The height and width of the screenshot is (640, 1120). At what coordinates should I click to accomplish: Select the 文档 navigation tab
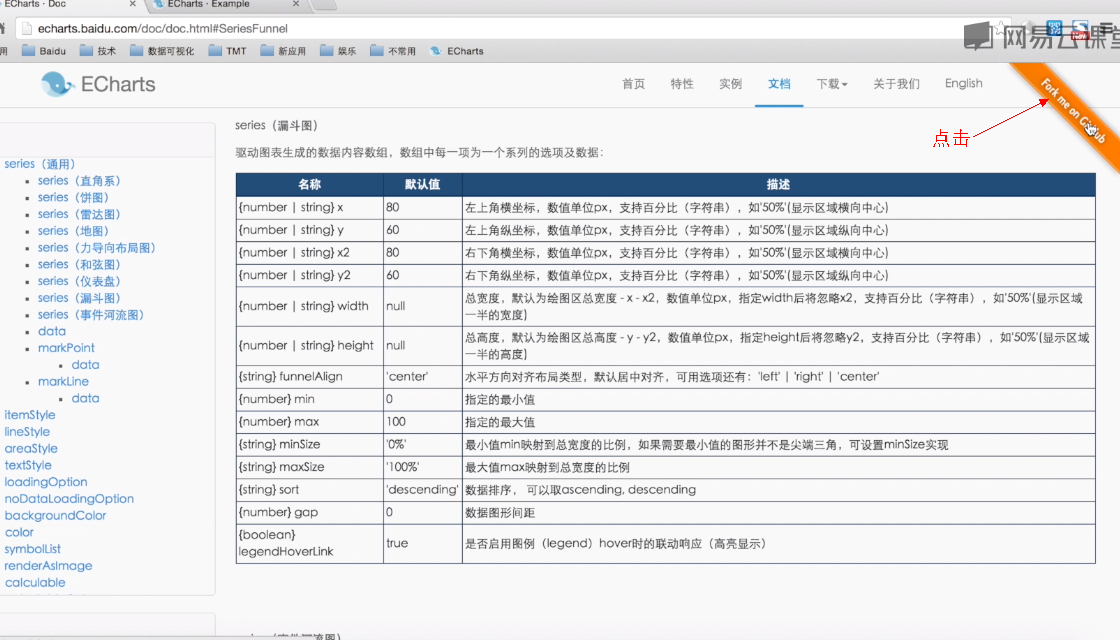(779, 84)
